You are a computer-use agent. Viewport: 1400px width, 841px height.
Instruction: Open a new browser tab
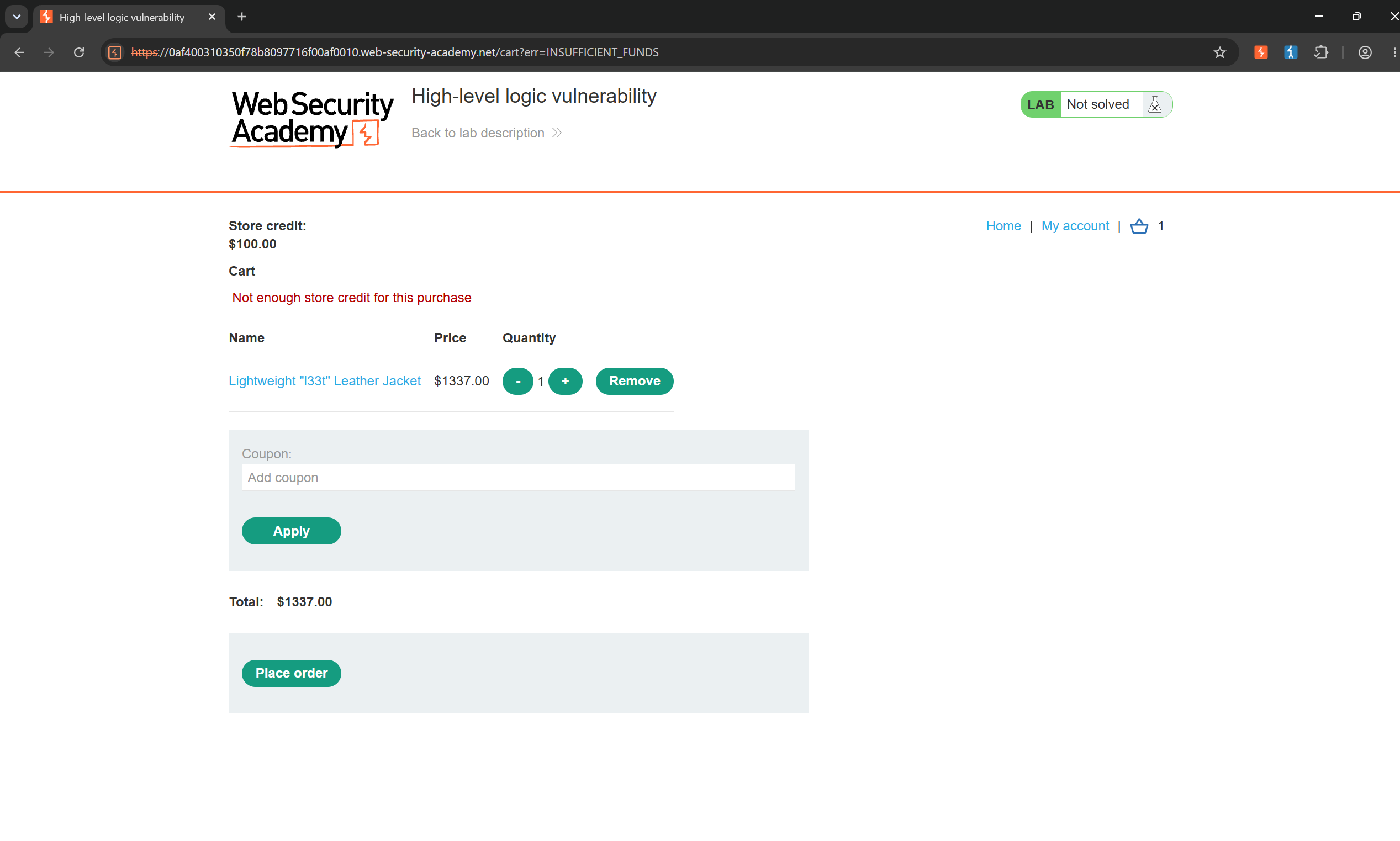coord(242,17)
